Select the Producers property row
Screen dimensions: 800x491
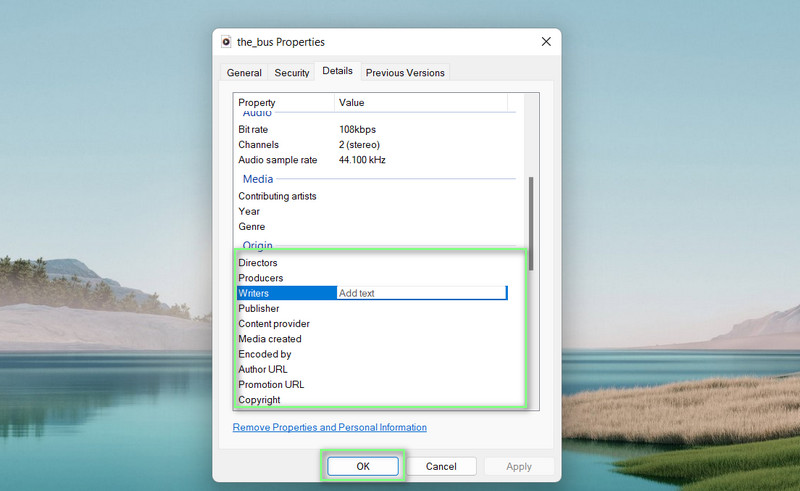[261, 278]
